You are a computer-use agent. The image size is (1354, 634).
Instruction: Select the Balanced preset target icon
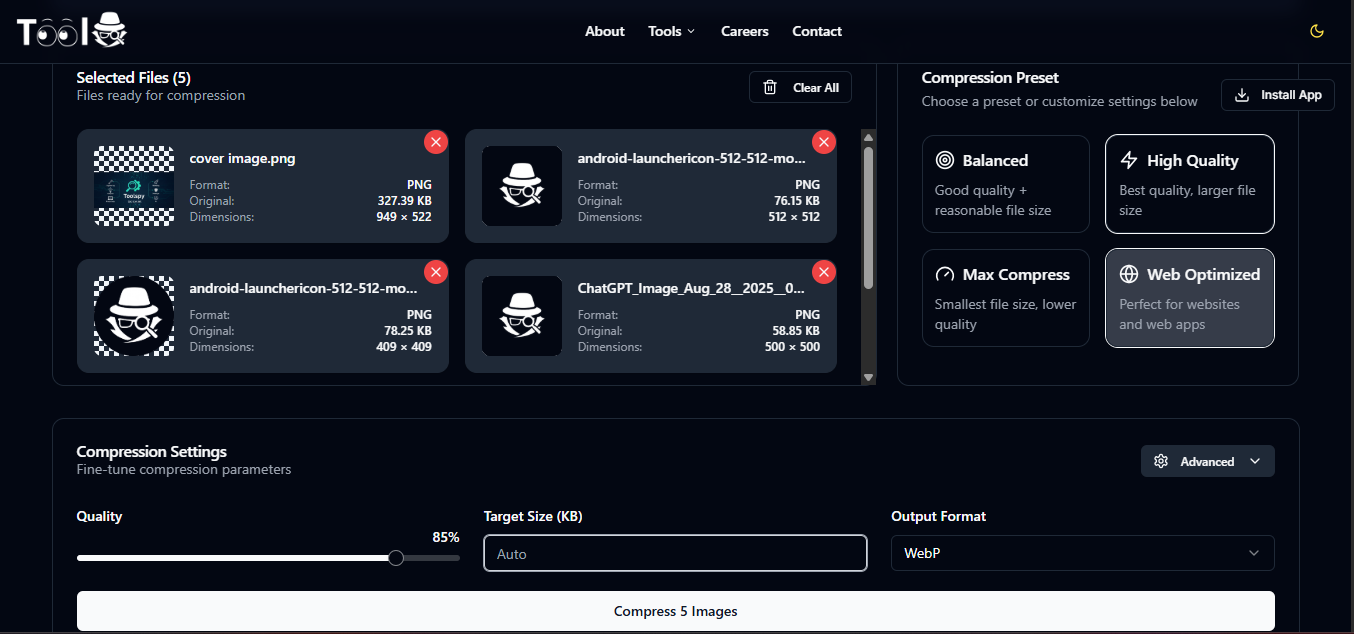943,160
